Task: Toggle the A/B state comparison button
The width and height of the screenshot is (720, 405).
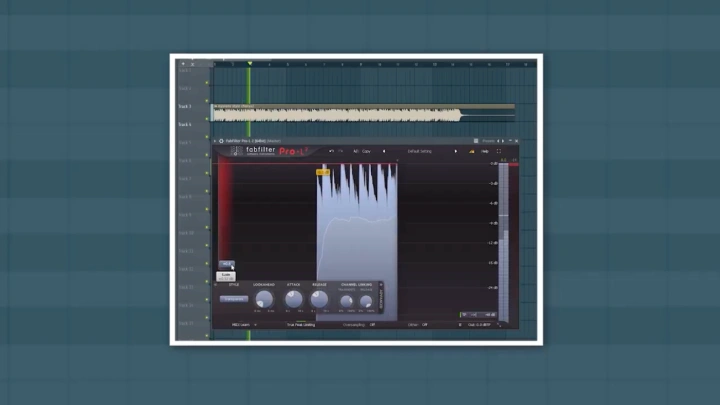Action: coord(355,151)
